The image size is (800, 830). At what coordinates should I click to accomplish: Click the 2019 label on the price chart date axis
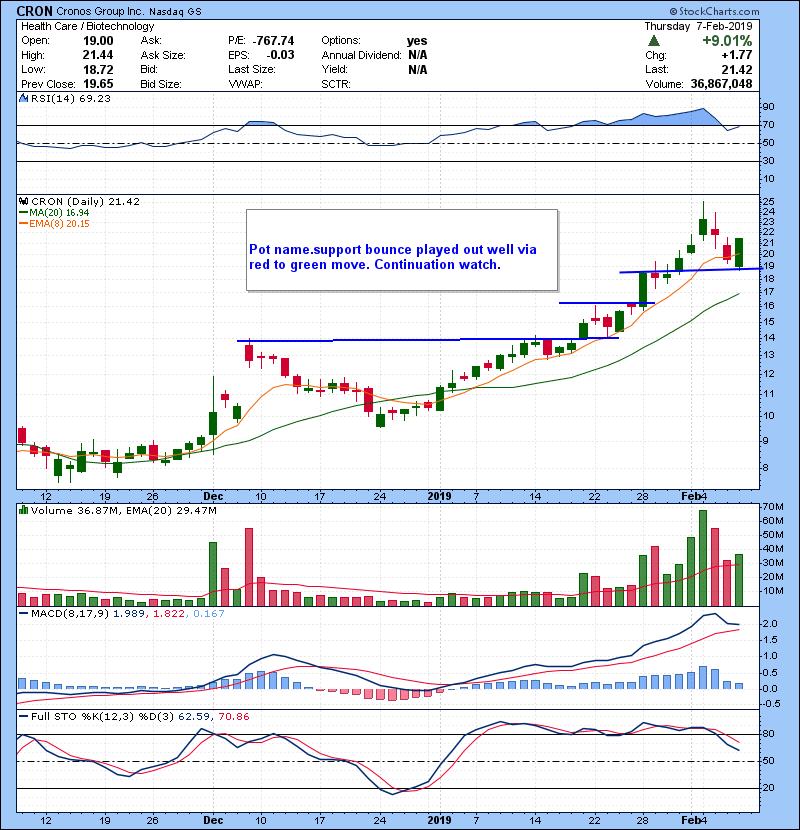tap(439, 497)
